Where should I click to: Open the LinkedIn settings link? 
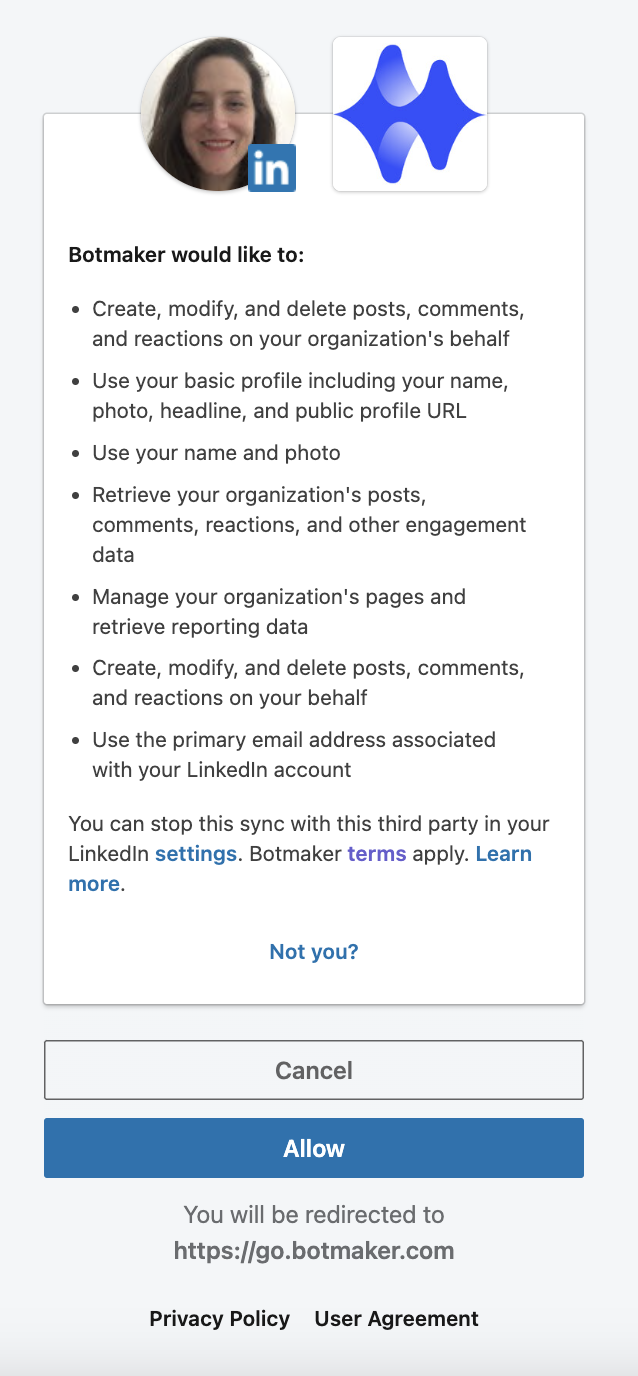click(196, 854)
